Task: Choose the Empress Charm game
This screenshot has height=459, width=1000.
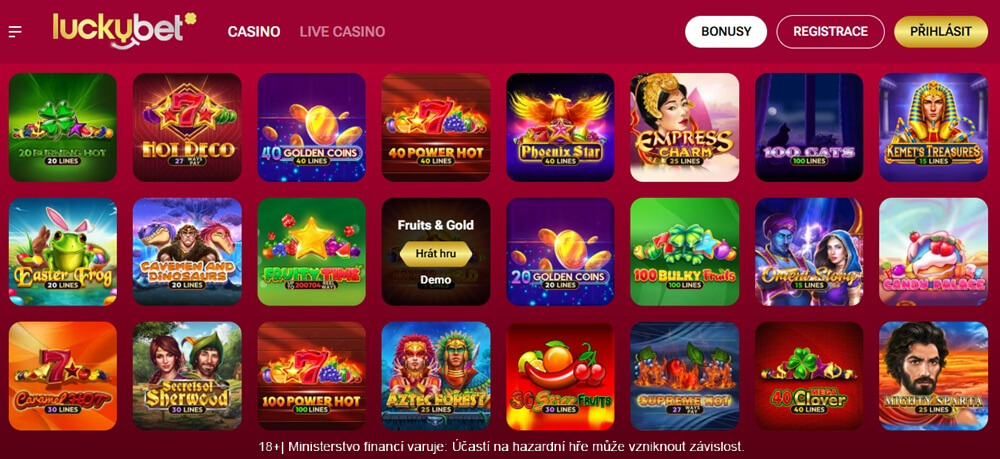Action: click(x=684, y=128)
